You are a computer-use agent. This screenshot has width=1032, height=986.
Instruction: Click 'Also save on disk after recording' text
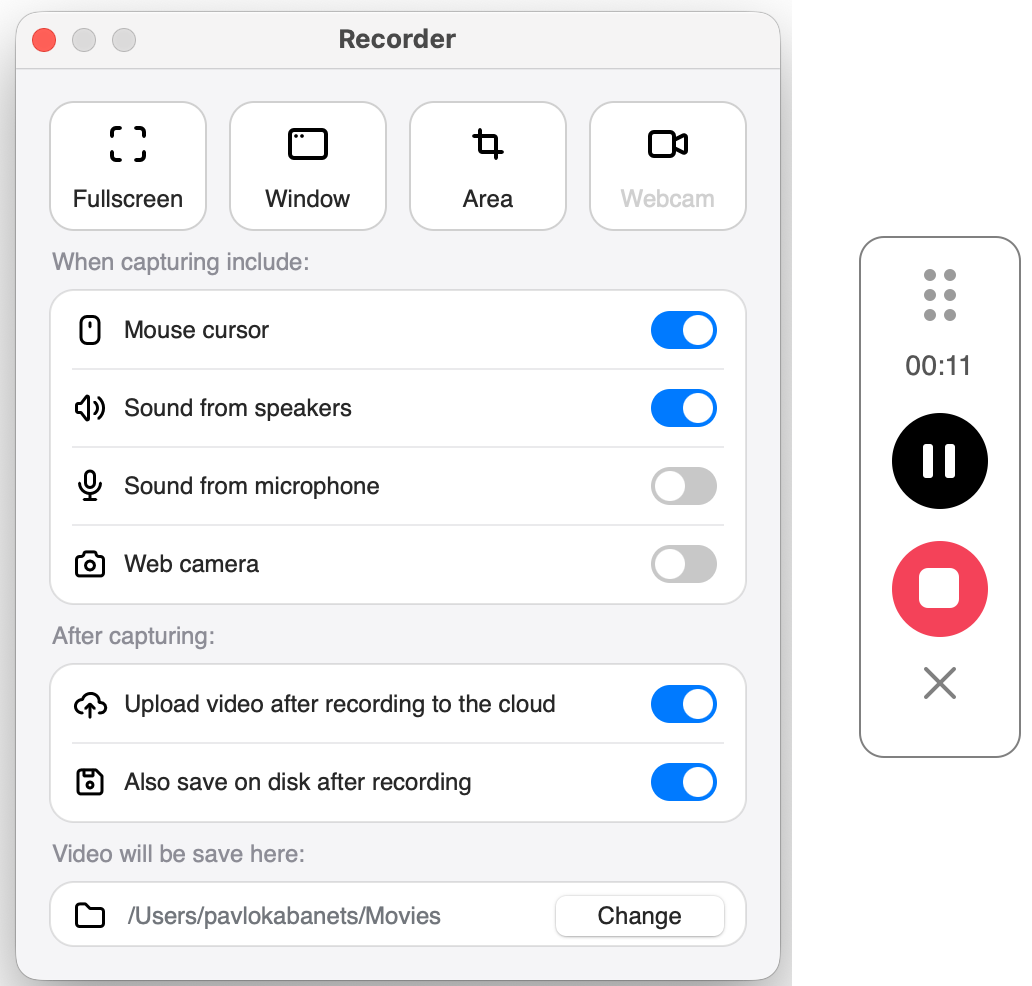(297, 782)
